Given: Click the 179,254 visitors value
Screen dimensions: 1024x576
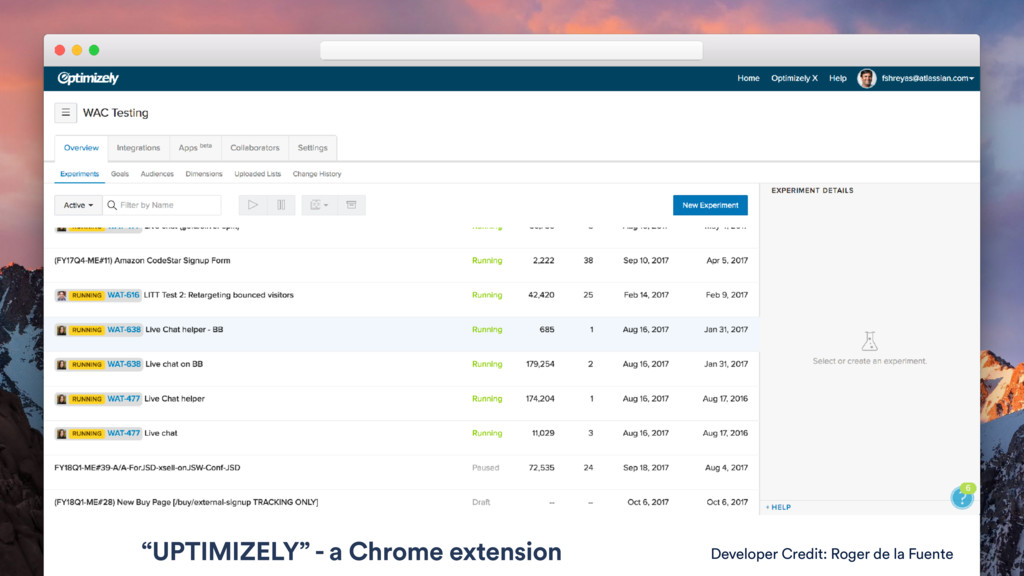Looking at the screenshot, I should pos(540,364).
